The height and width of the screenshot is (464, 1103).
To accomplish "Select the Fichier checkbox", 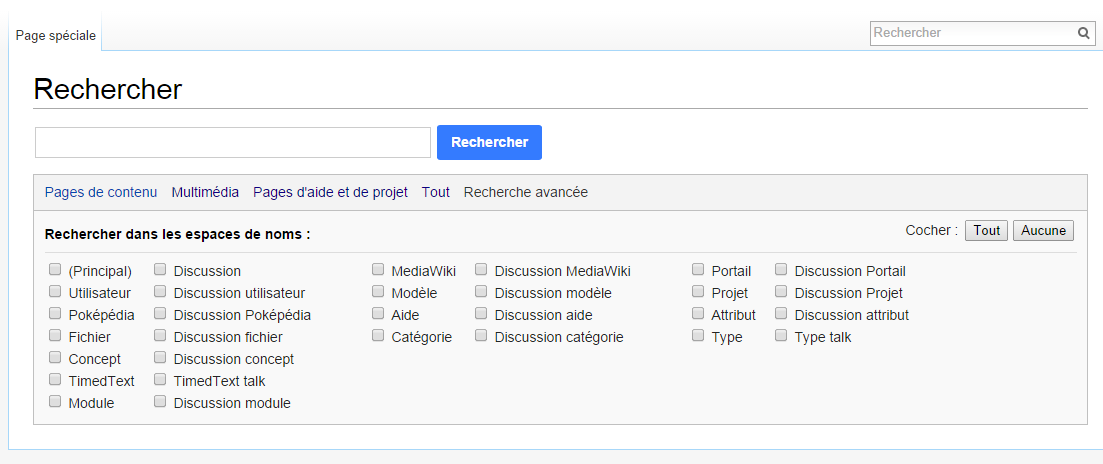I will tap(55, 335).
